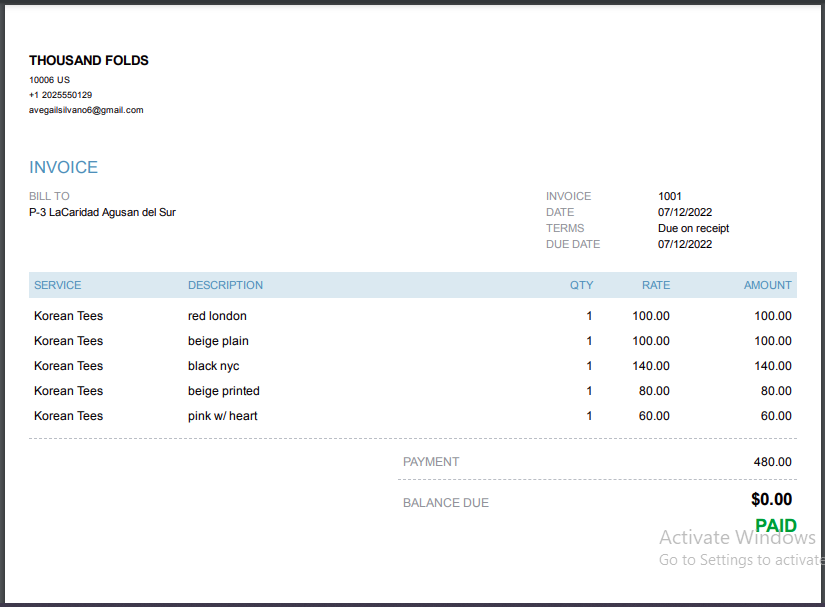This screenshot has height=607, width=825.
Task: Click the payment amount 480.00
Action: (772, 462)
